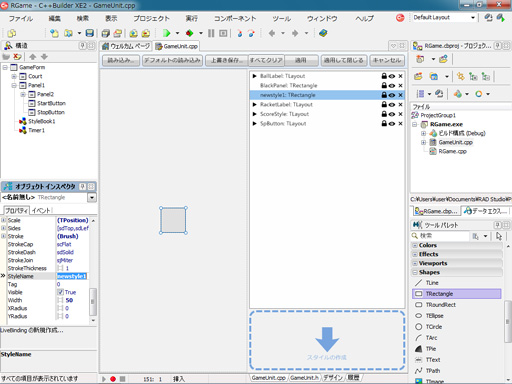Switch to the ウェルカム ページ tab
Image resolution: width=512 pixels, height=384 pixels.
(x=126, y=46)
